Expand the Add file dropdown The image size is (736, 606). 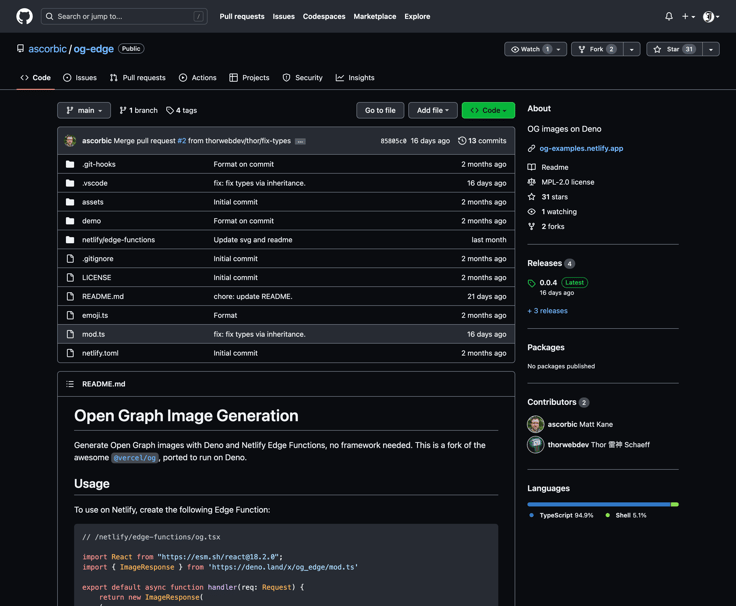433,110
